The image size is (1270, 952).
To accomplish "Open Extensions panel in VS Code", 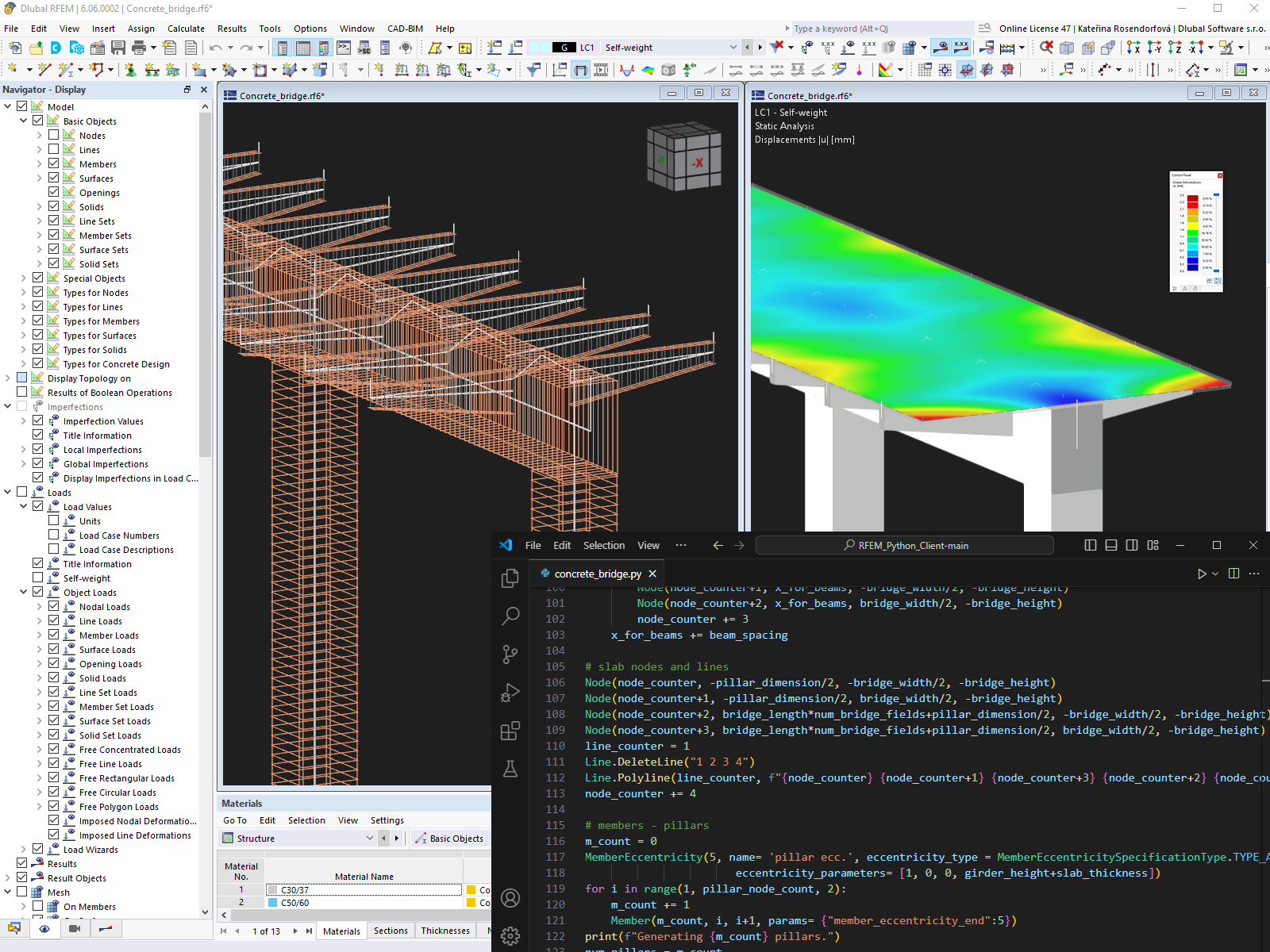I will pyautogui.click(x=510, y=730).
